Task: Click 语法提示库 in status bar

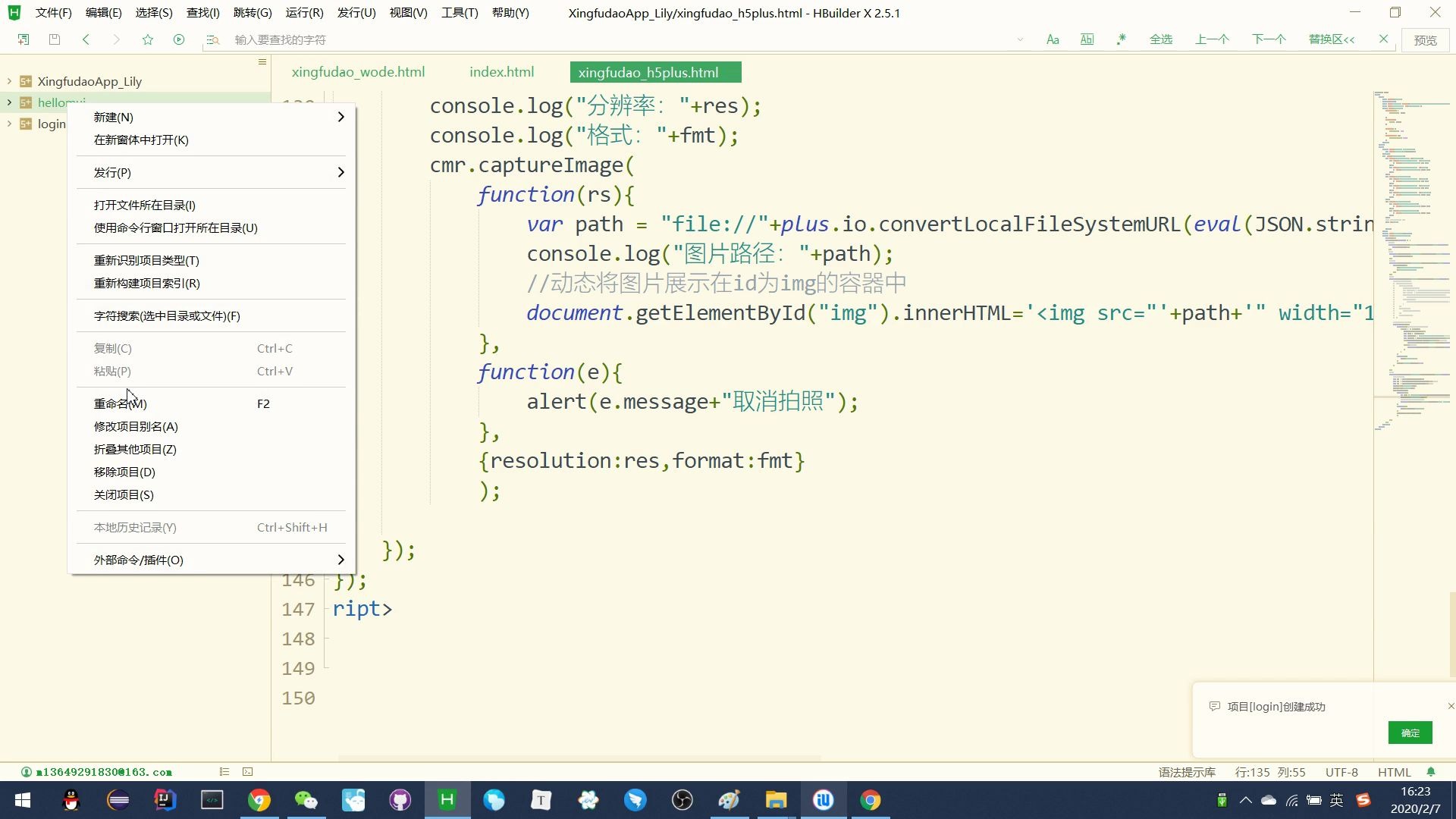Action: point(1187,772)
